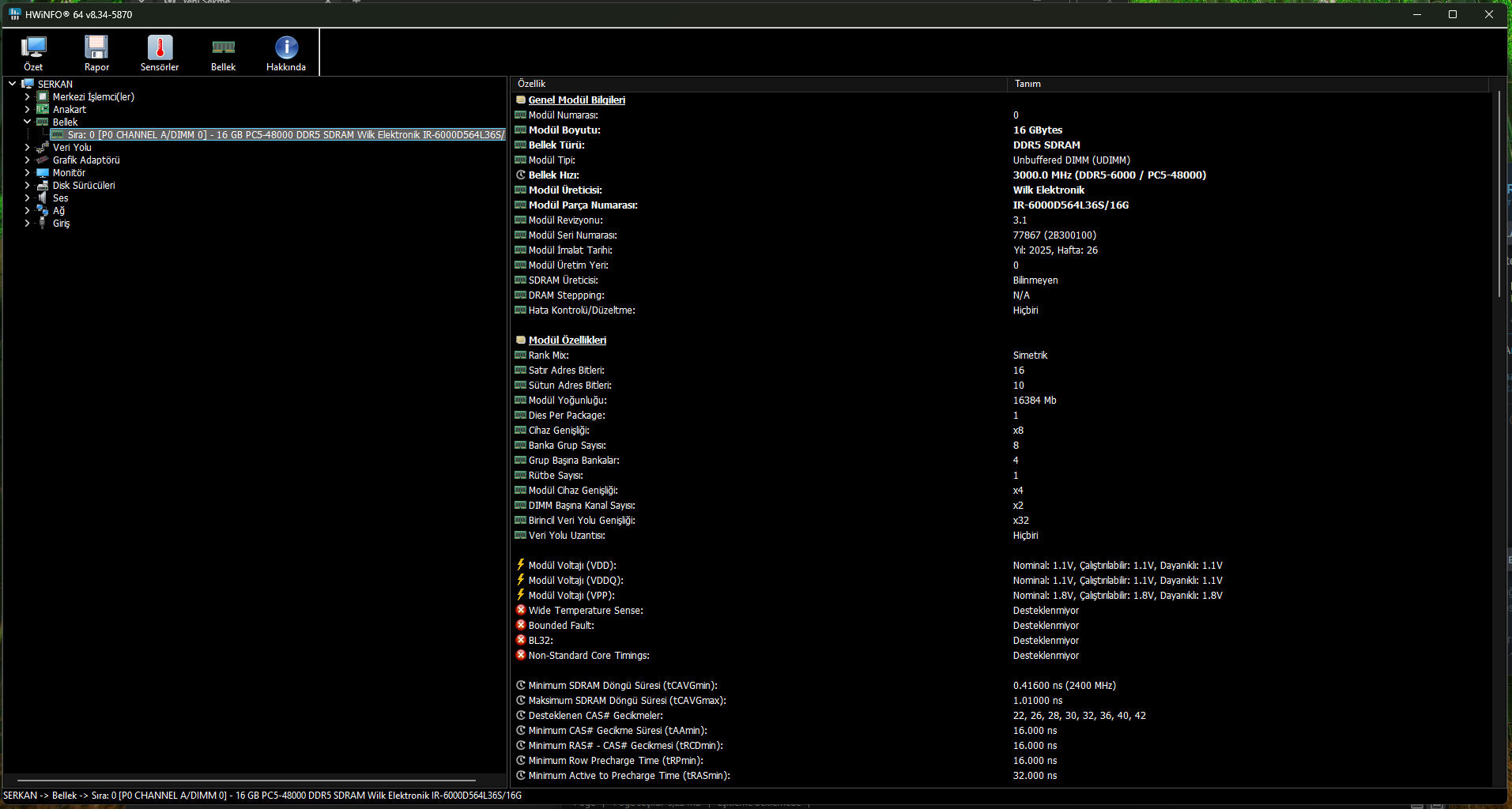Click the Genel Modül Bilgileri heading
Screen dimensions: 1512x809
[576, 100]
